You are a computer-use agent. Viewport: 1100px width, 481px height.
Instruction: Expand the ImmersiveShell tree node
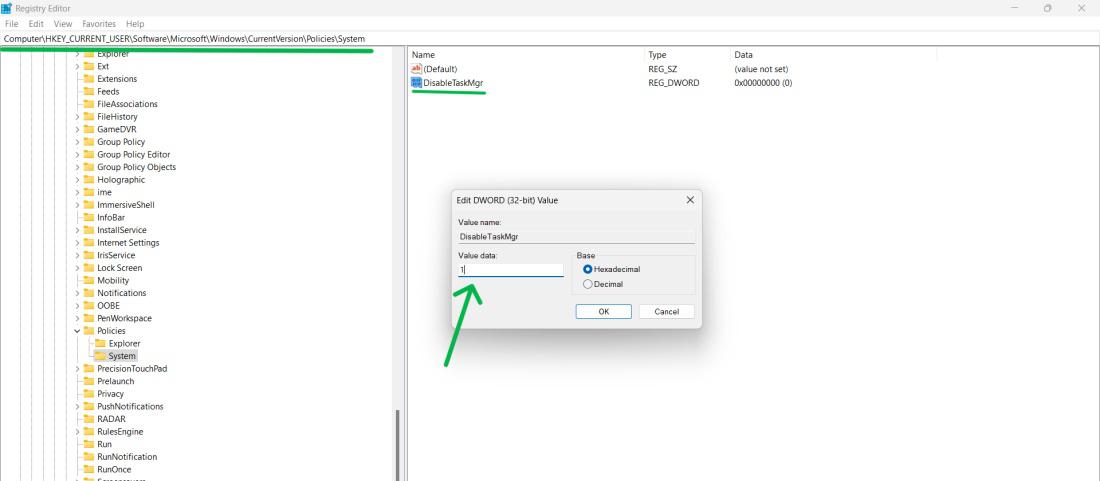[x=77, y=205]
